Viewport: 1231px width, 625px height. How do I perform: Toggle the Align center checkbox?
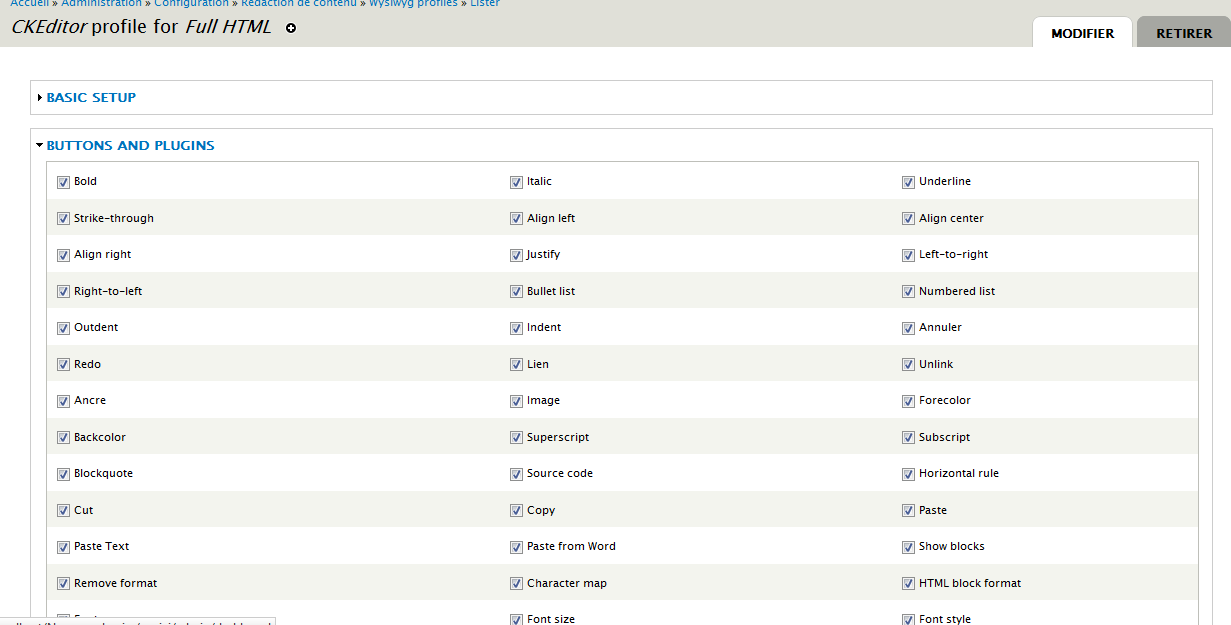908,219
